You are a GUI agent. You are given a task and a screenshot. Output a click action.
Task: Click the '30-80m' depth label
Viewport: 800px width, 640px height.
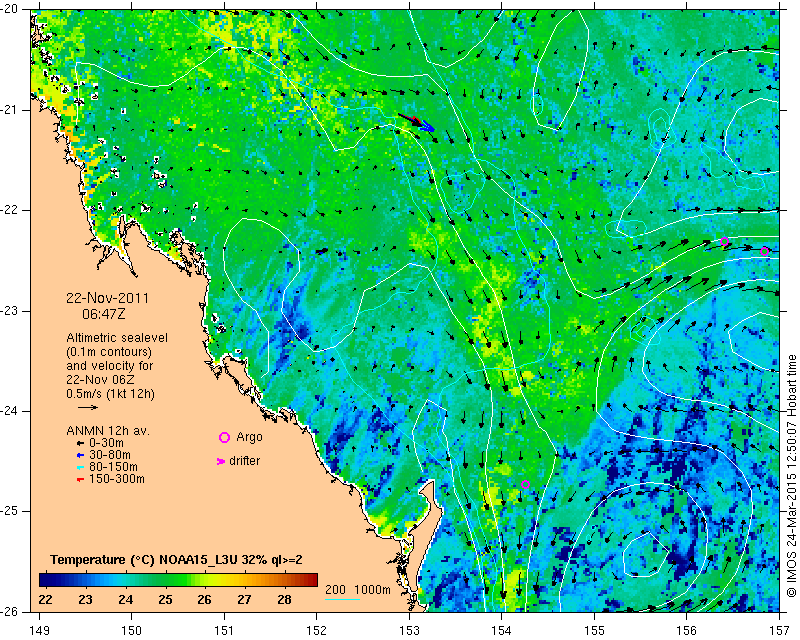click(110, 455)
